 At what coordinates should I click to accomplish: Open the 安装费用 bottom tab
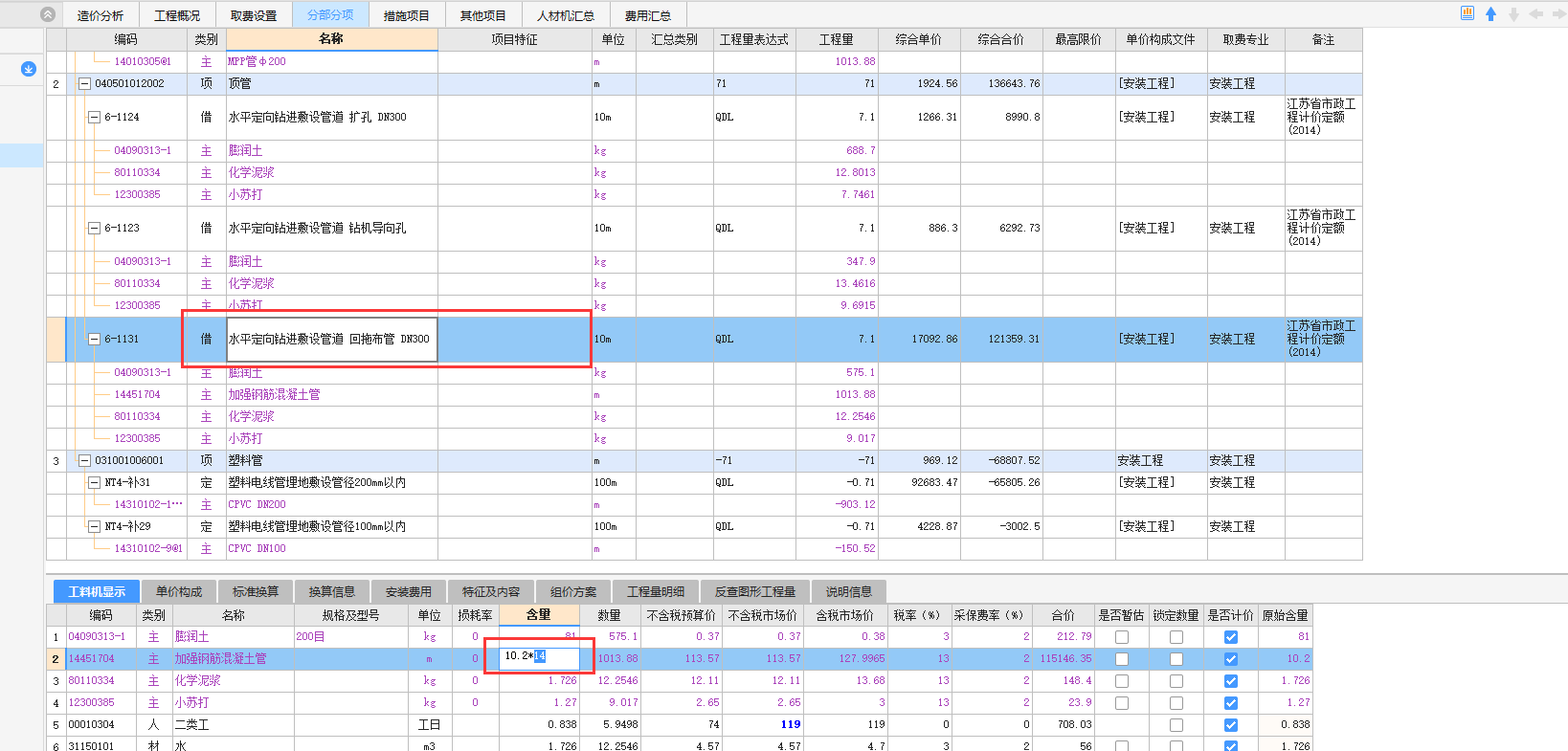pos(409,591)
